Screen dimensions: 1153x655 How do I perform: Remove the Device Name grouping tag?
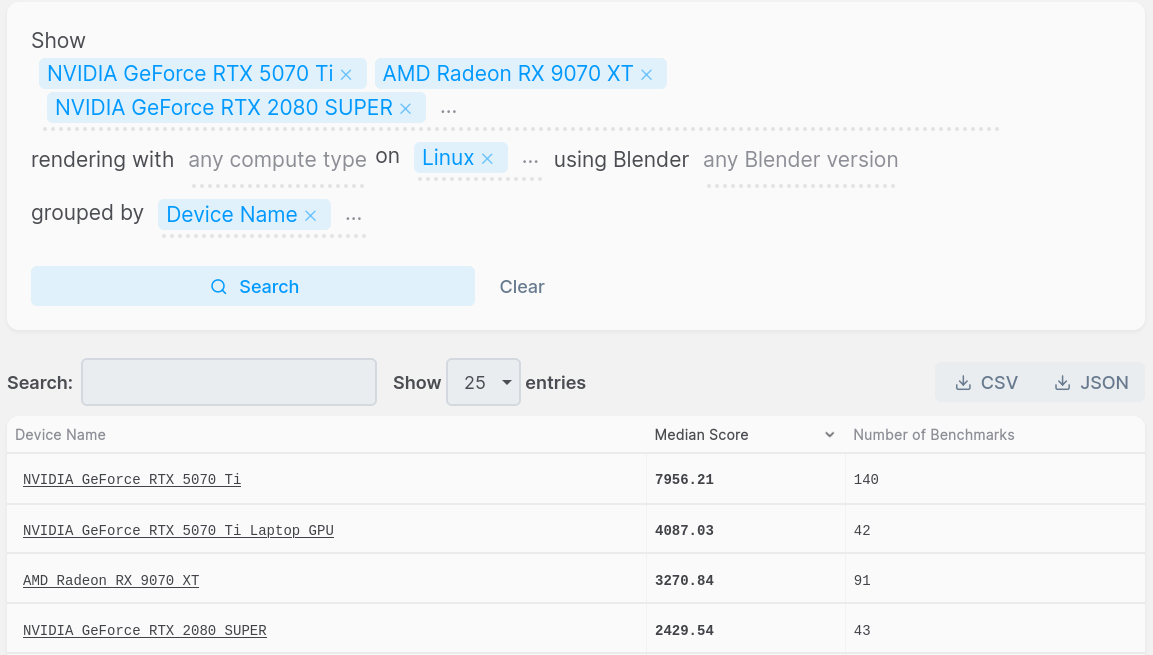click(310, 215)
